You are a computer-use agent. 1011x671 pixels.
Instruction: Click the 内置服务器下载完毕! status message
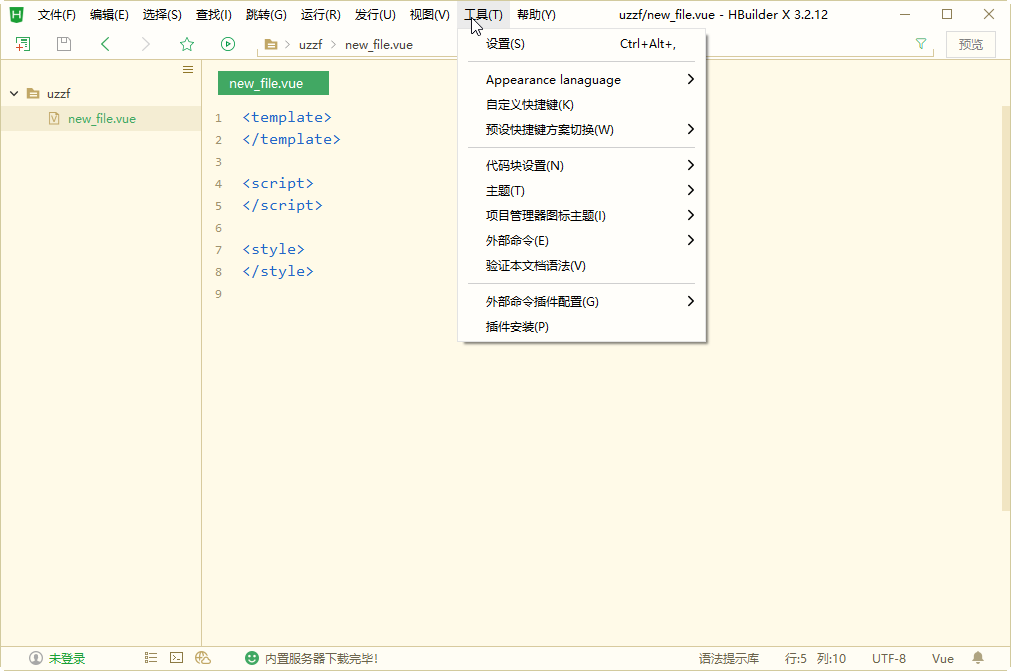(x=321, y=658)
